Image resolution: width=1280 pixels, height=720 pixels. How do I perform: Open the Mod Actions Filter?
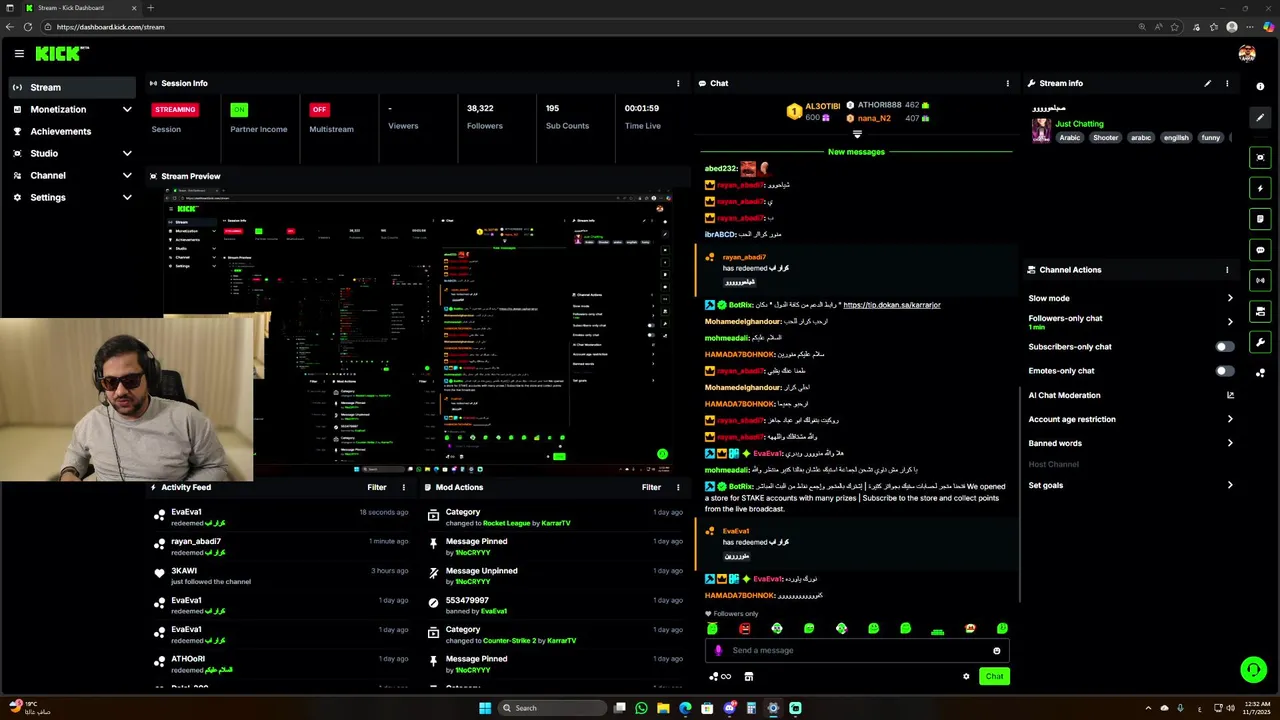651,487
